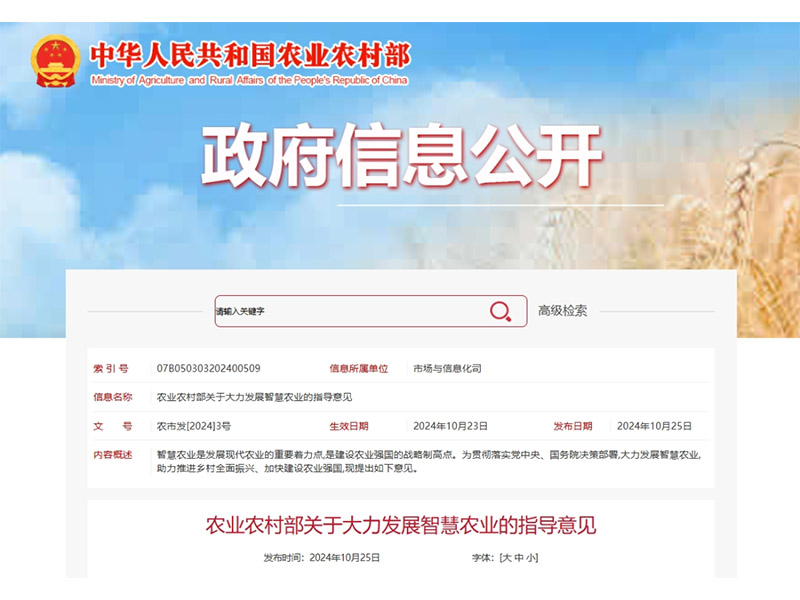Click the 生效日期 date 2024年10月23日
800x600 pixels.
click(x=452, y=424)
